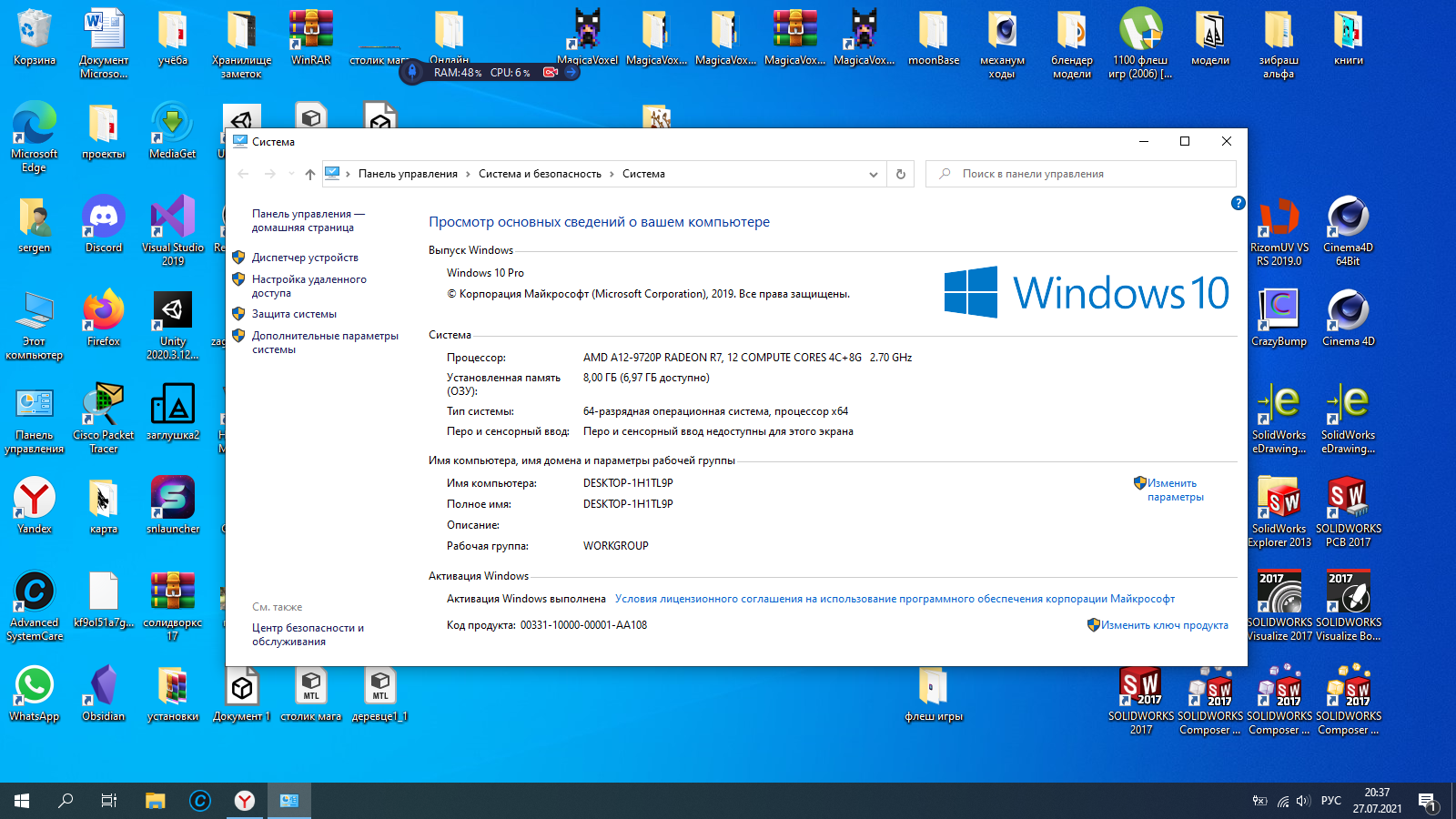Click the help question mark icon in Система window
This screenshot has height=819, width=1456.
[x=1238, y=203]
